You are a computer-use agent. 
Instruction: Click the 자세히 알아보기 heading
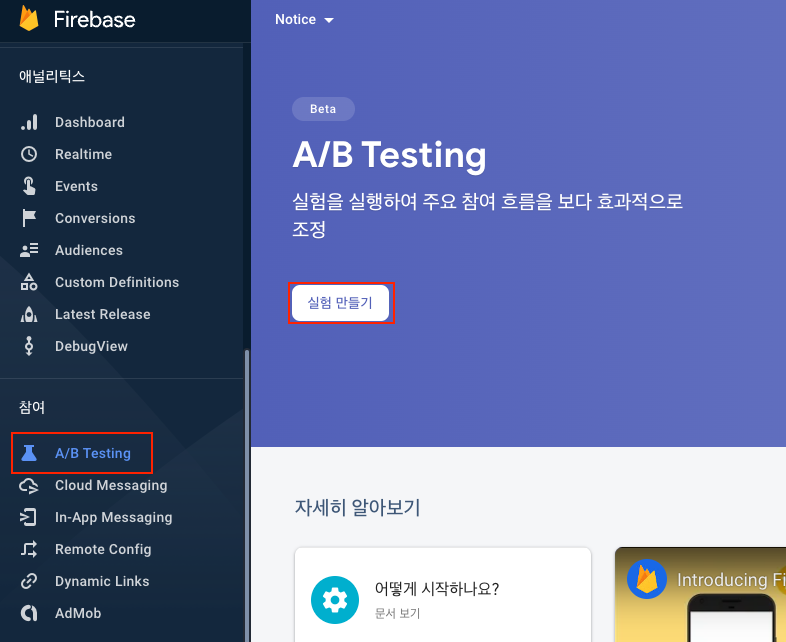(x=357, y=507)
